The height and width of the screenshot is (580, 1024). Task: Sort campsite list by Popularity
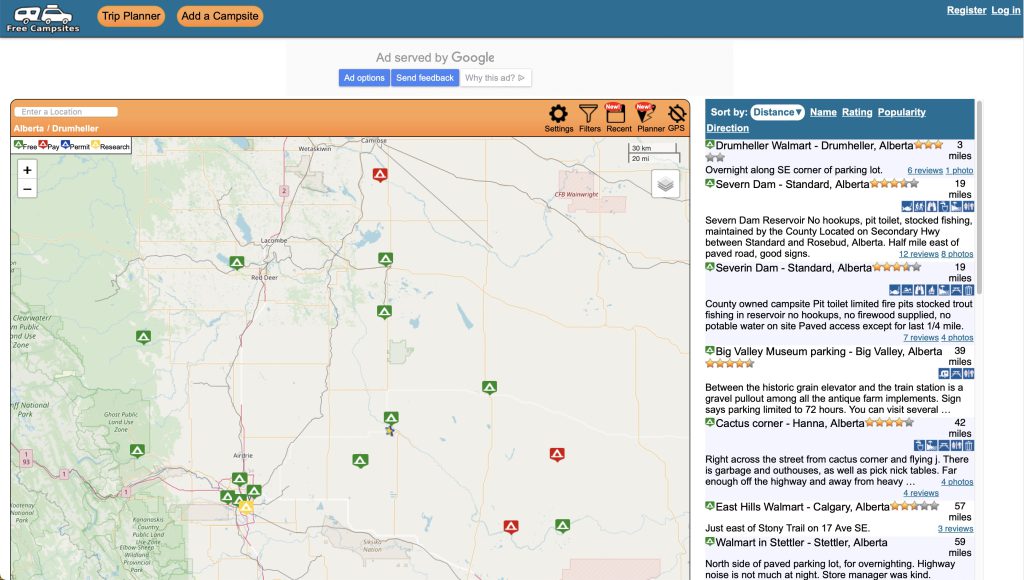902,112
